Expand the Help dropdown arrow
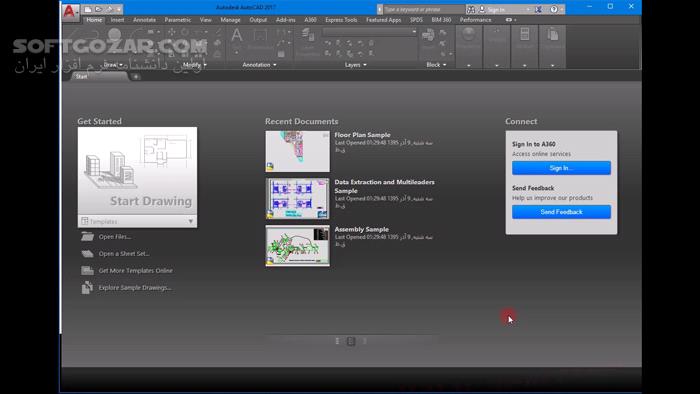700x394 pixels. tap(562, 9)
